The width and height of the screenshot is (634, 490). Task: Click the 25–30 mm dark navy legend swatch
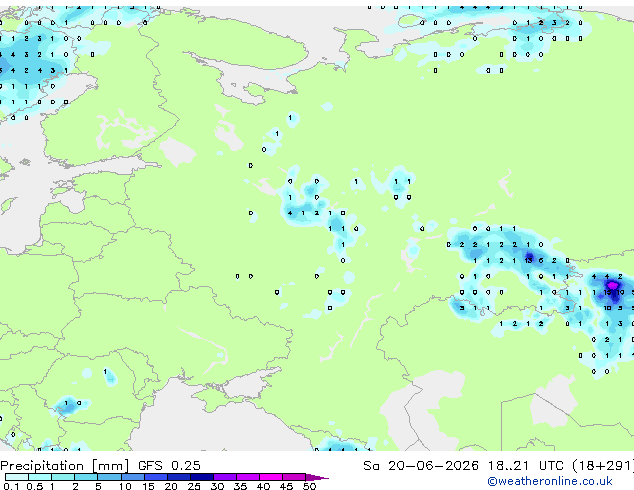(202, 477)
